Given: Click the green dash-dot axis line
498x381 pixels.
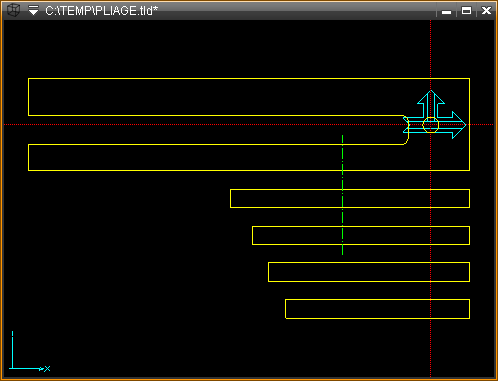Looking at the screenshot, I should (x=342, y=195).
